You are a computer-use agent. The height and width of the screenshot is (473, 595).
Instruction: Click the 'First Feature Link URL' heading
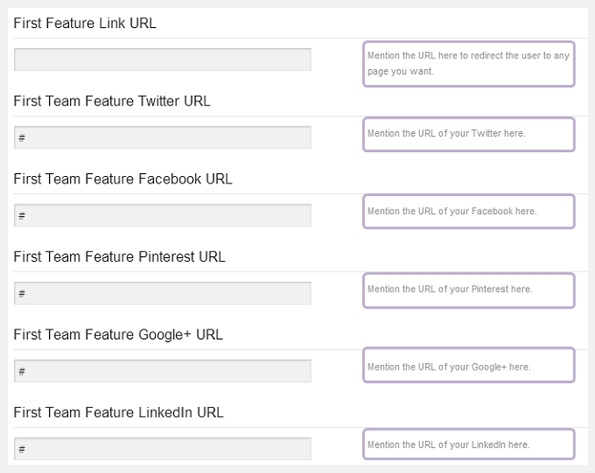click(x=85, y=23)
